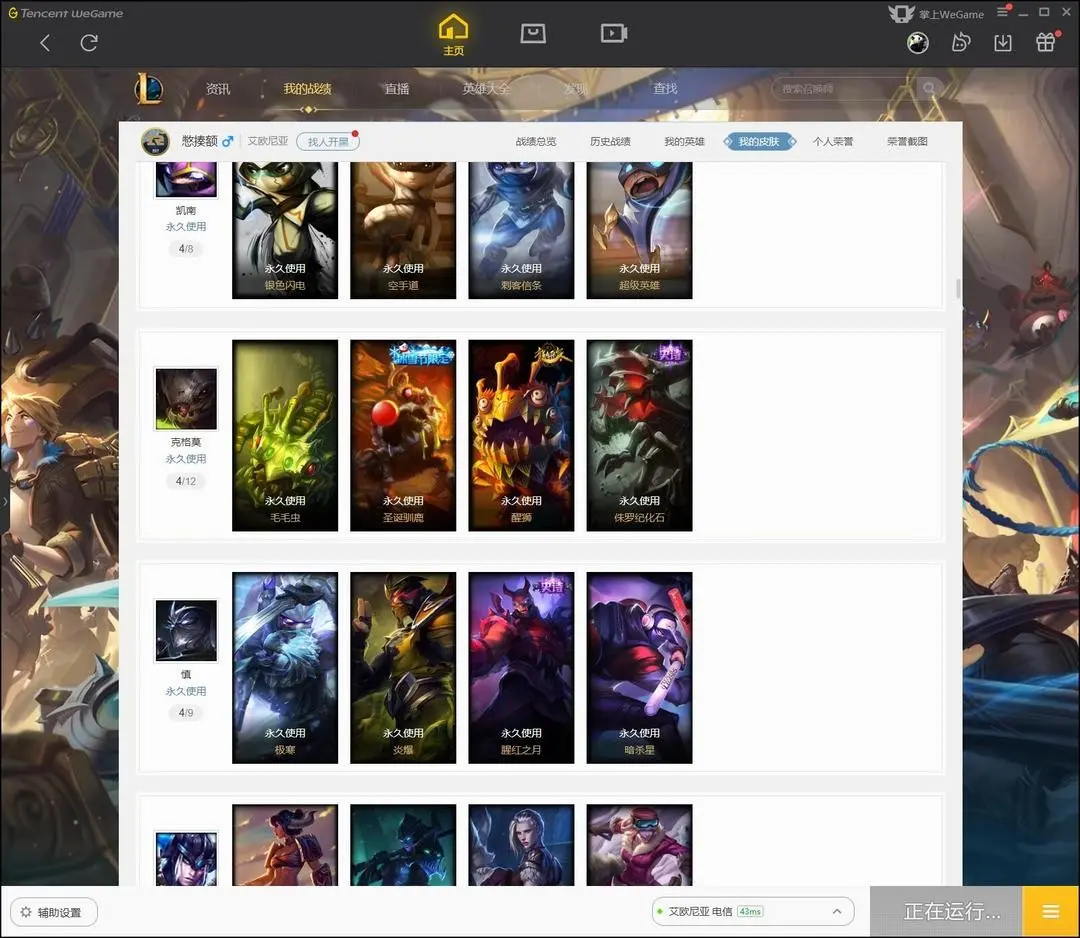Image resolution: width=1080 pixels, height=938 pixels.
Task: Open the 腥红之月 skin card
Action: tap(521, 667)
